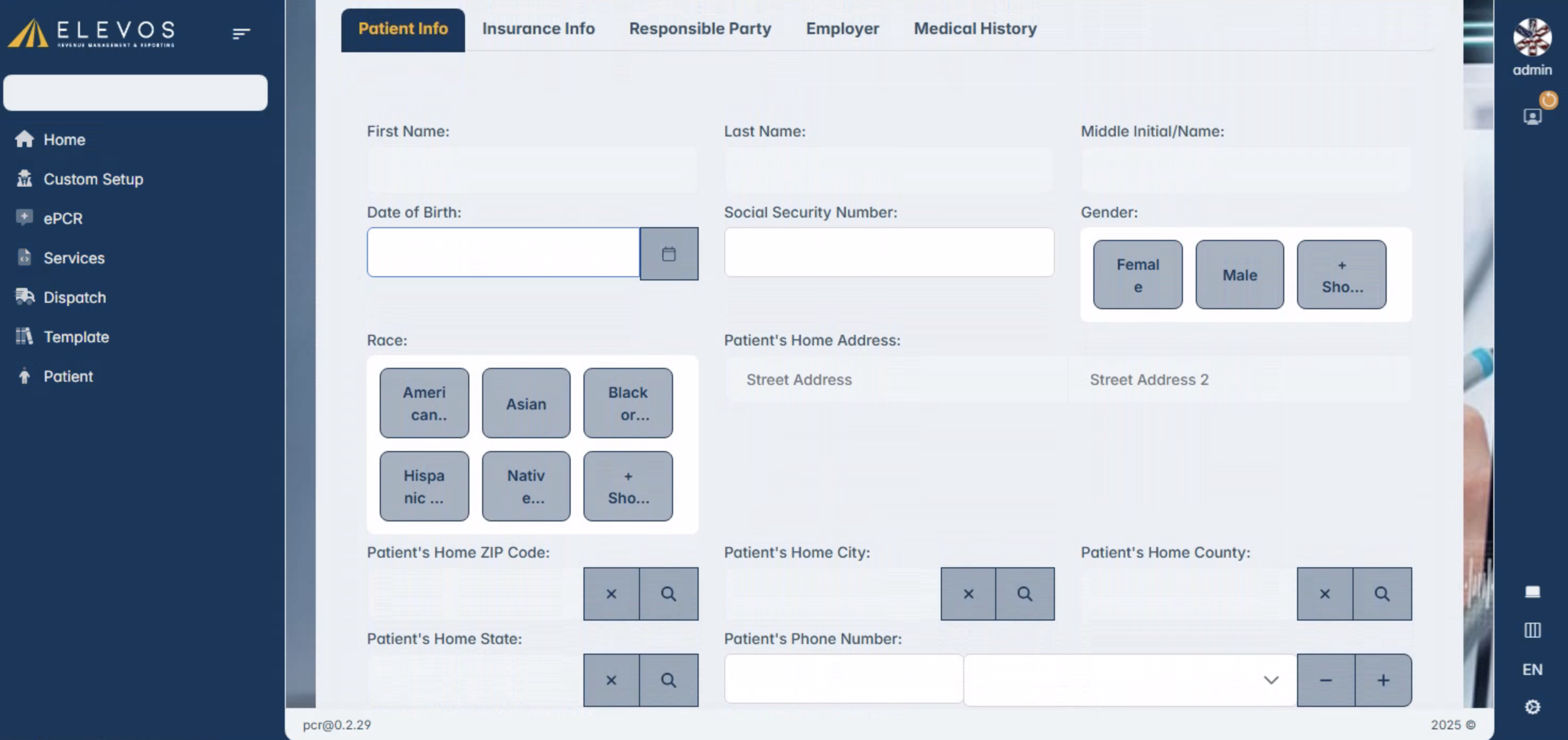The height and width of the screenshot is (740, 1568).
Task: Click the Social Security Number input field
Action: coord(889,252)
